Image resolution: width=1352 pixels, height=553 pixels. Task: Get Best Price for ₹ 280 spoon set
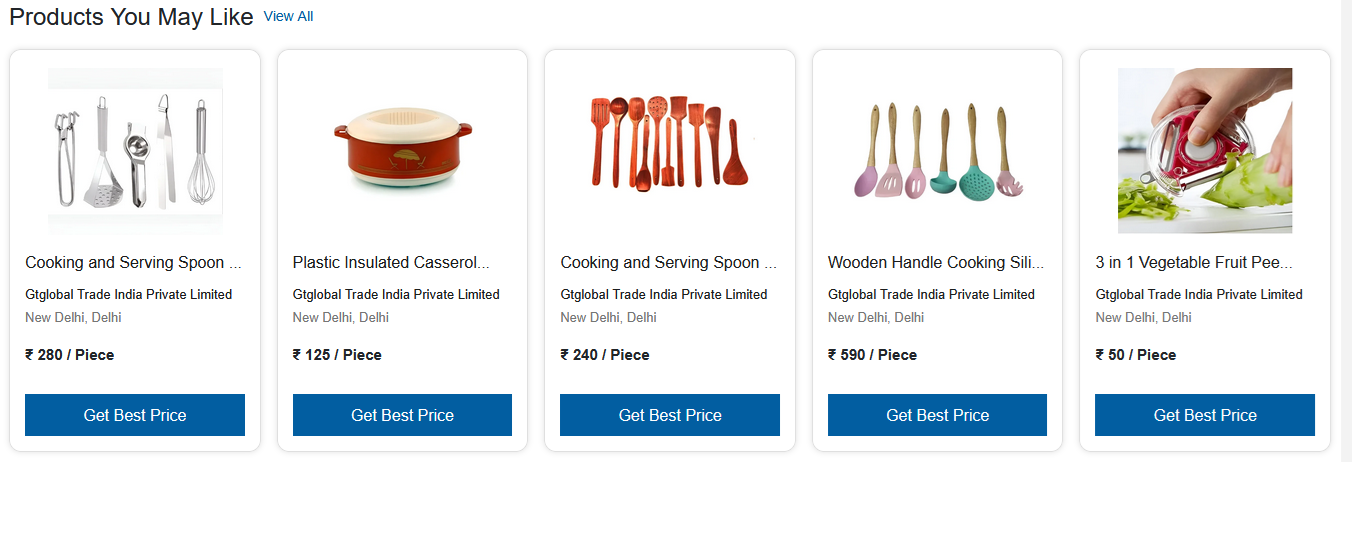(135, 415)
